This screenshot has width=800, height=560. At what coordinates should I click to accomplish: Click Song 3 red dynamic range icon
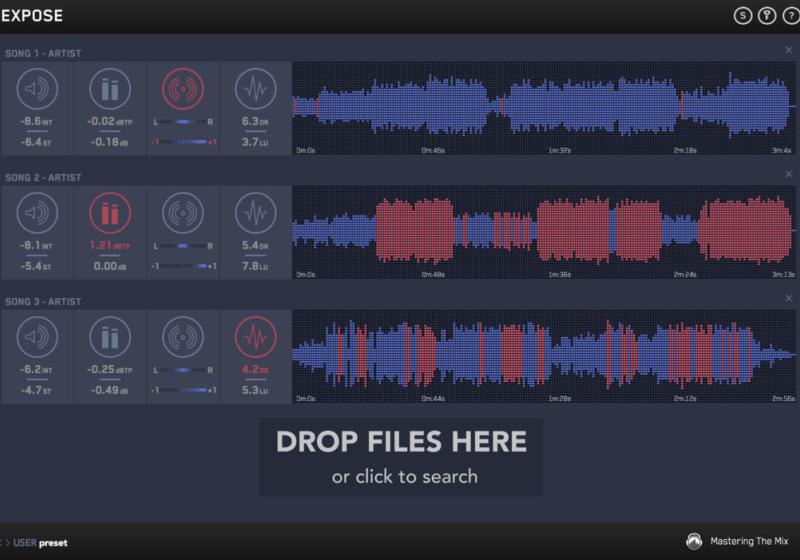tap(255, 337)
